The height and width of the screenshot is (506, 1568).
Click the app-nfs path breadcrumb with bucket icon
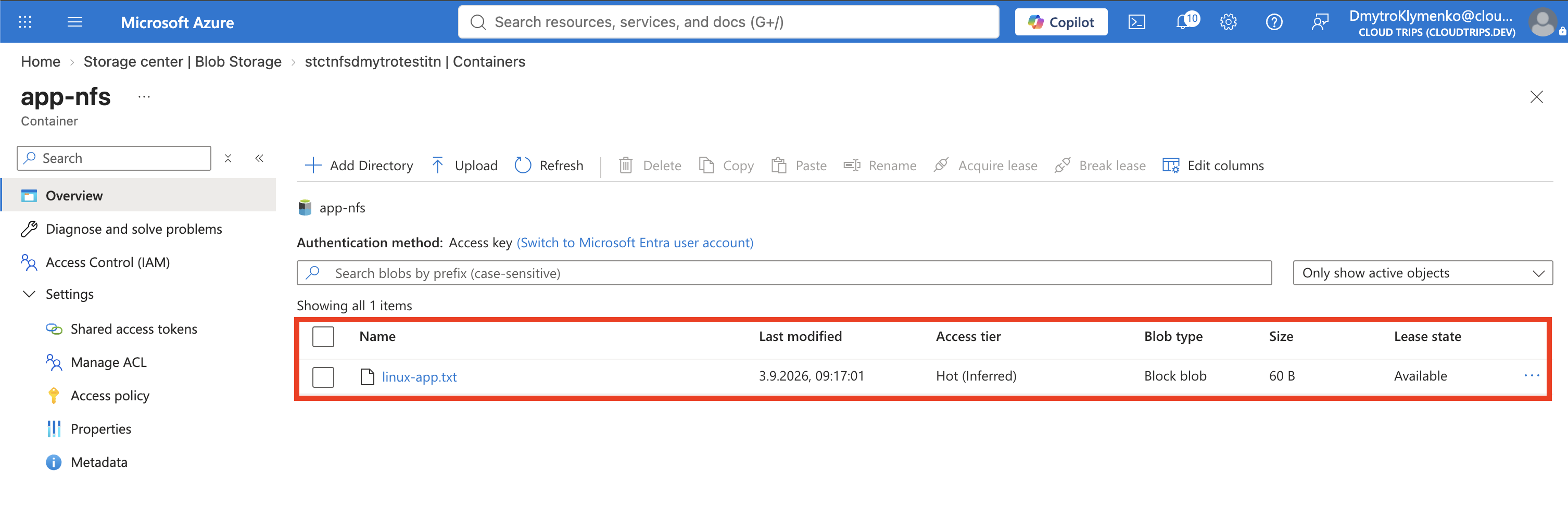point(332,208)
